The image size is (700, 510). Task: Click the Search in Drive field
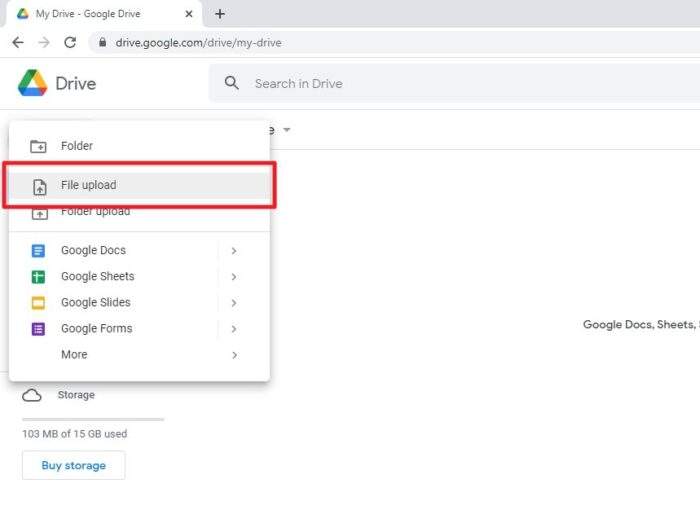(x=455, y=84)
